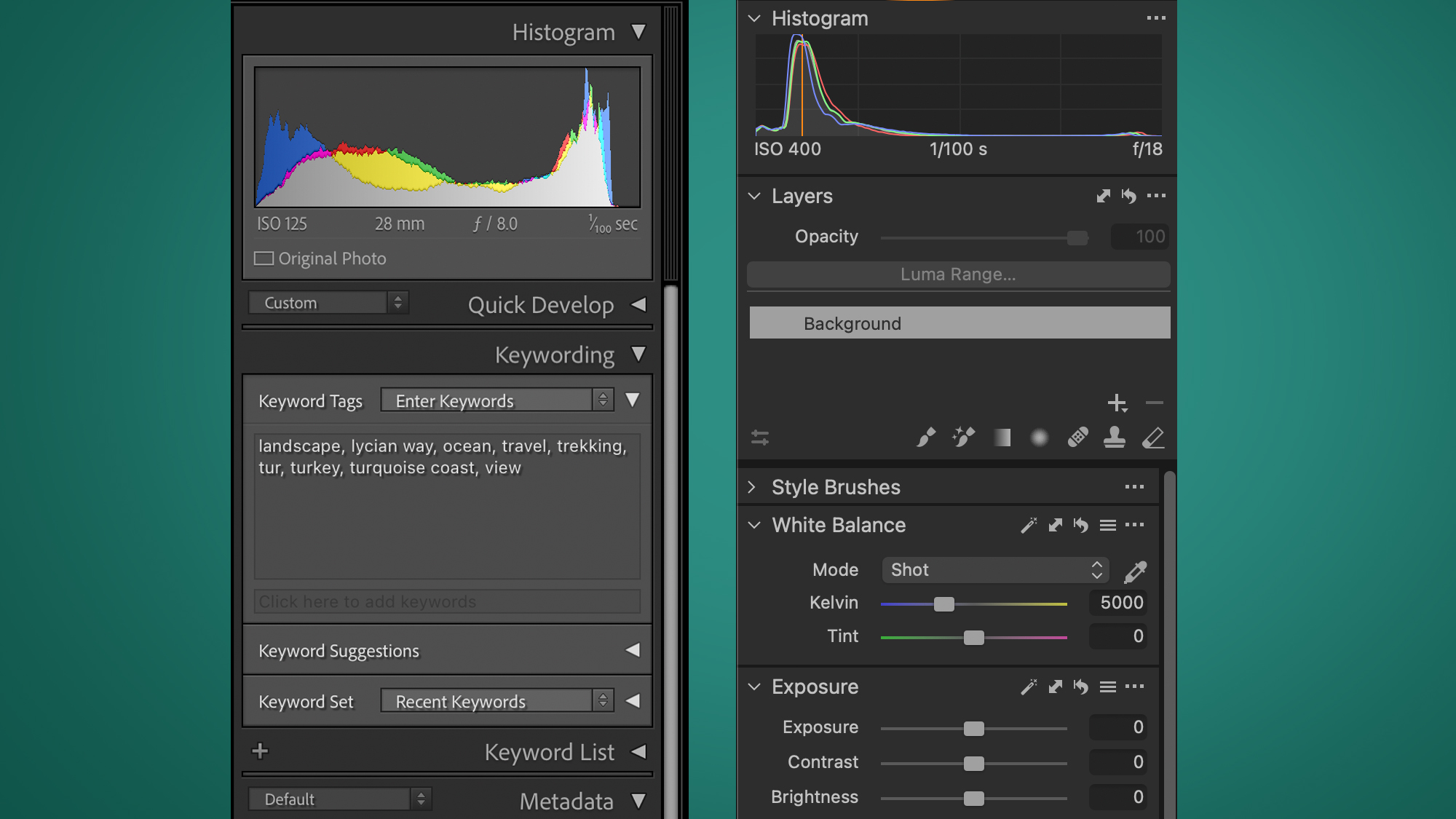
Task: Enable the Original Photo checkbox
Action: coord(264,258)
